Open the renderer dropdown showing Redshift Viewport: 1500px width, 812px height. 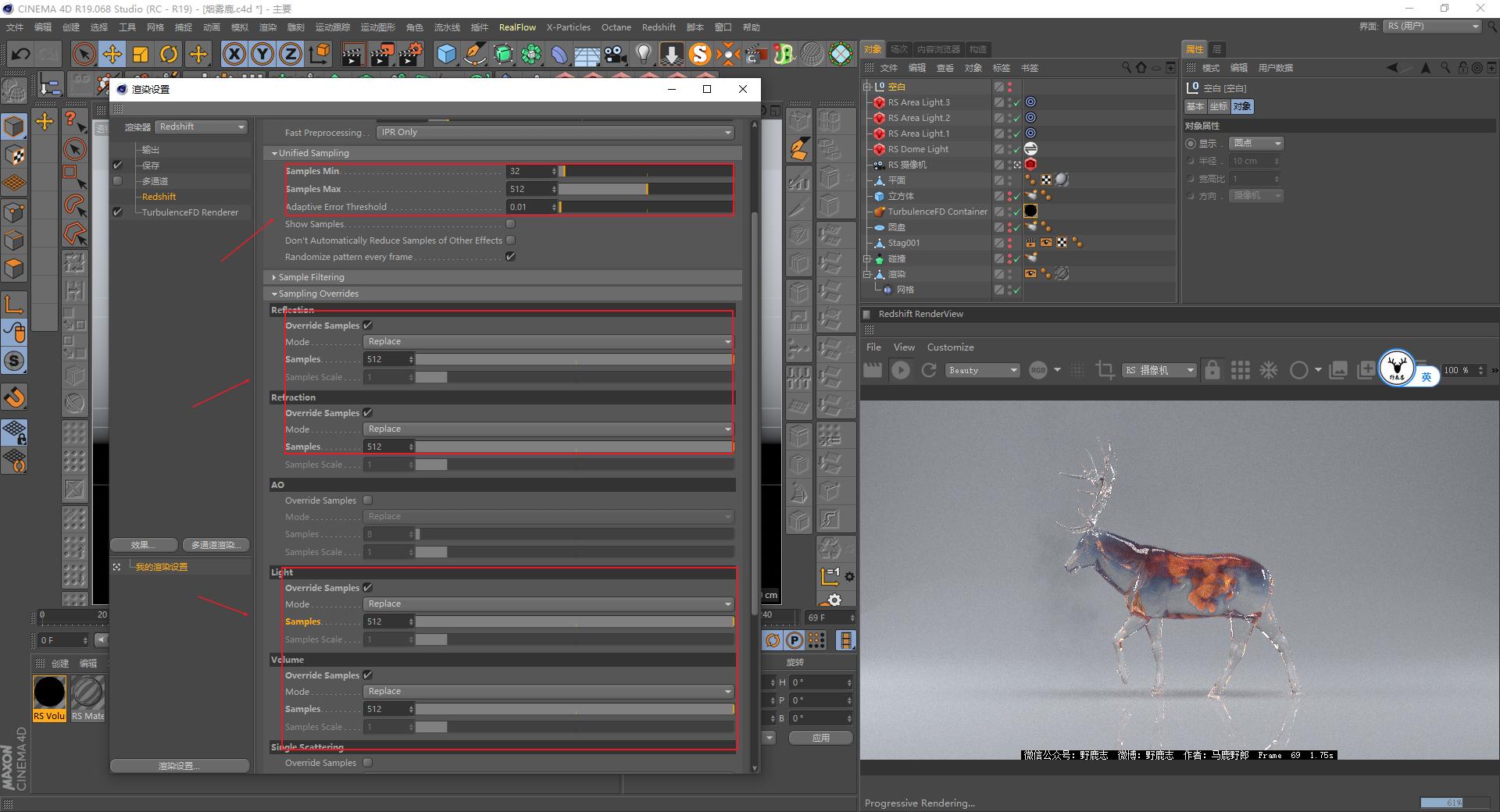200,126
